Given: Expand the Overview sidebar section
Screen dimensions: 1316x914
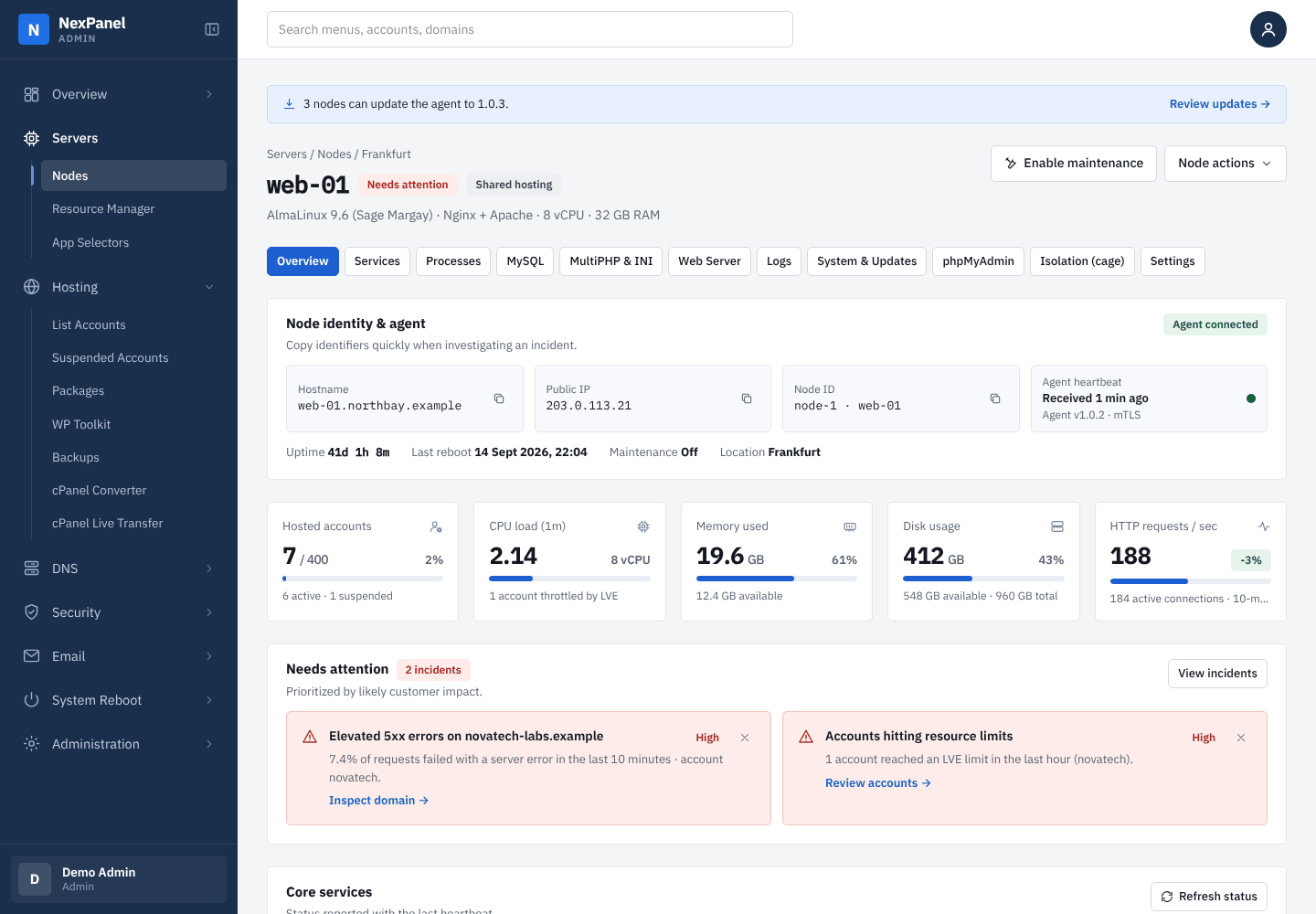Looking at the screenshot, I should coord(119,94).
